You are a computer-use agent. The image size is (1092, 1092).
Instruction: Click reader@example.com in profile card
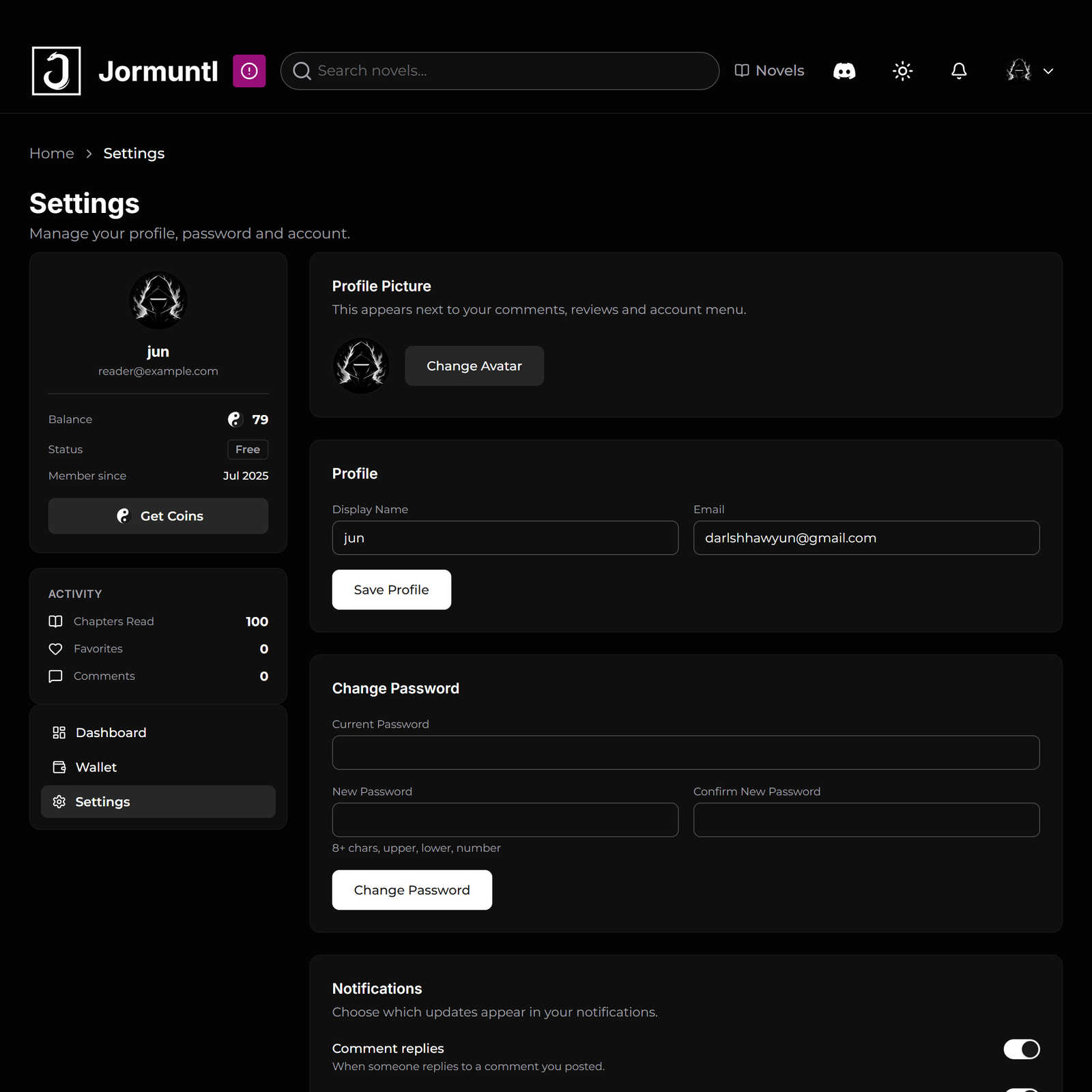point(158,371)
